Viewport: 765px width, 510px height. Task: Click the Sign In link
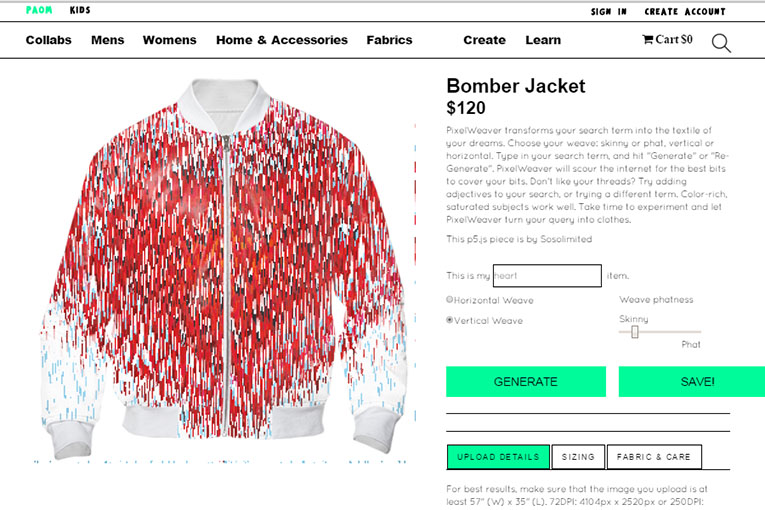[x=608, y=12]
